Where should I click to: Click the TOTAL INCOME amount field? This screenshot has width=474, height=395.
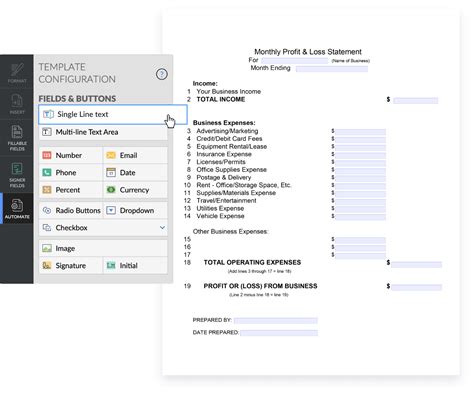click(416, 100)
